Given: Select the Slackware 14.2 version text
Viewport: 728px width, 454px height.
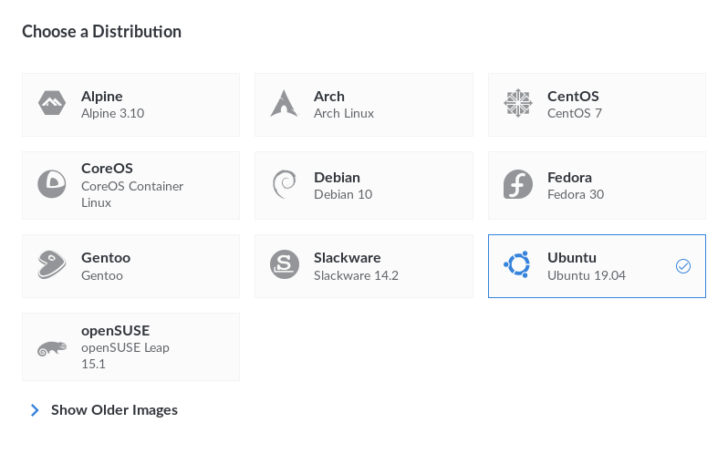Looking at the screenshot, I should tap(356, 275).
